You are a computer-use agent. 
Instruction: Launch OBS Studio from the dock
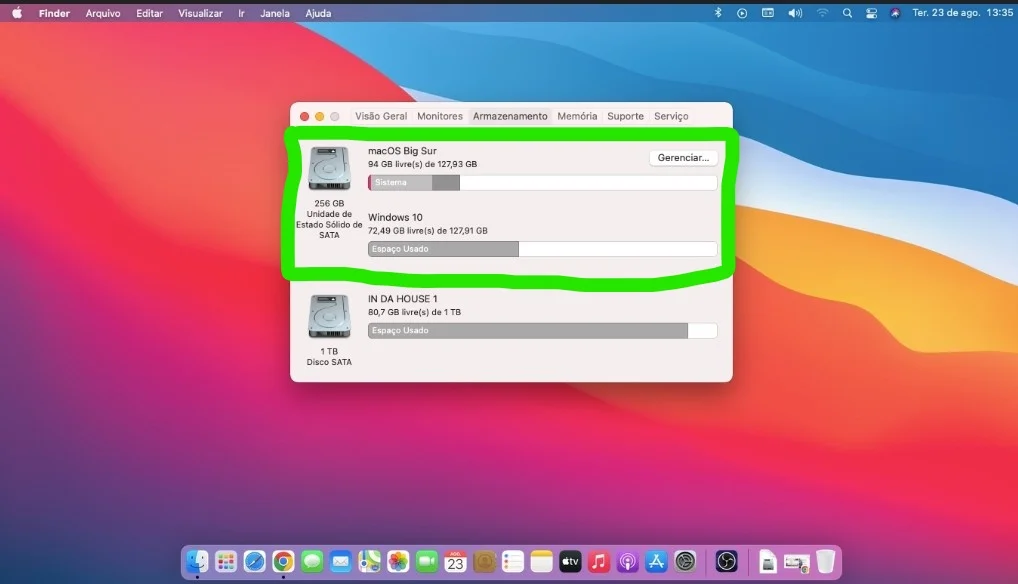coord(726,561)
